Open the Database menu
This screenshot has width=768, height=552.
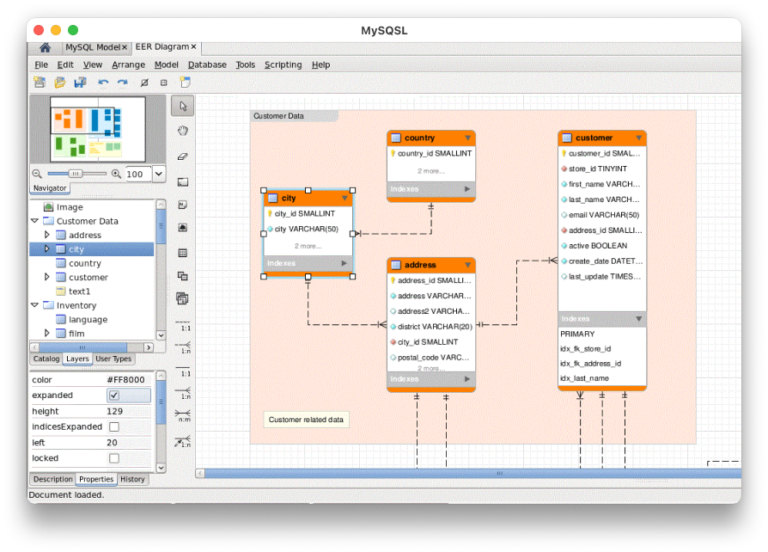tap(207, 65)
